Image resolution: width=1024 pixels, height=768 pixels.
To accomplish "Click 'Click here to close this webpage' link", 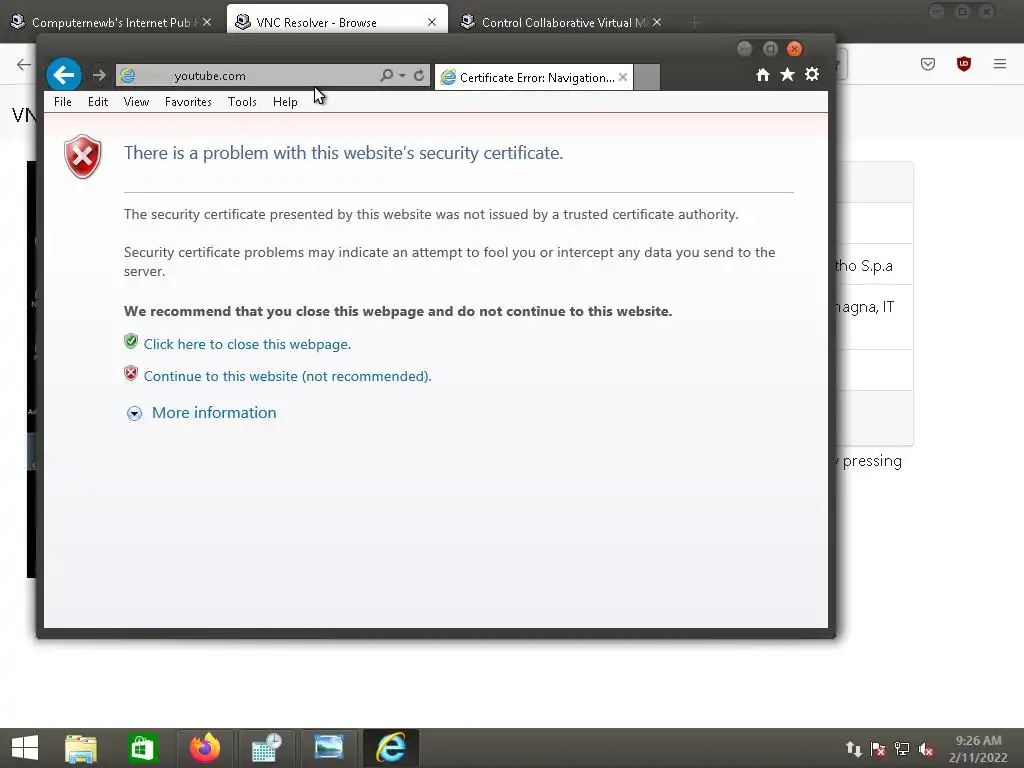I will coord(248,344).
